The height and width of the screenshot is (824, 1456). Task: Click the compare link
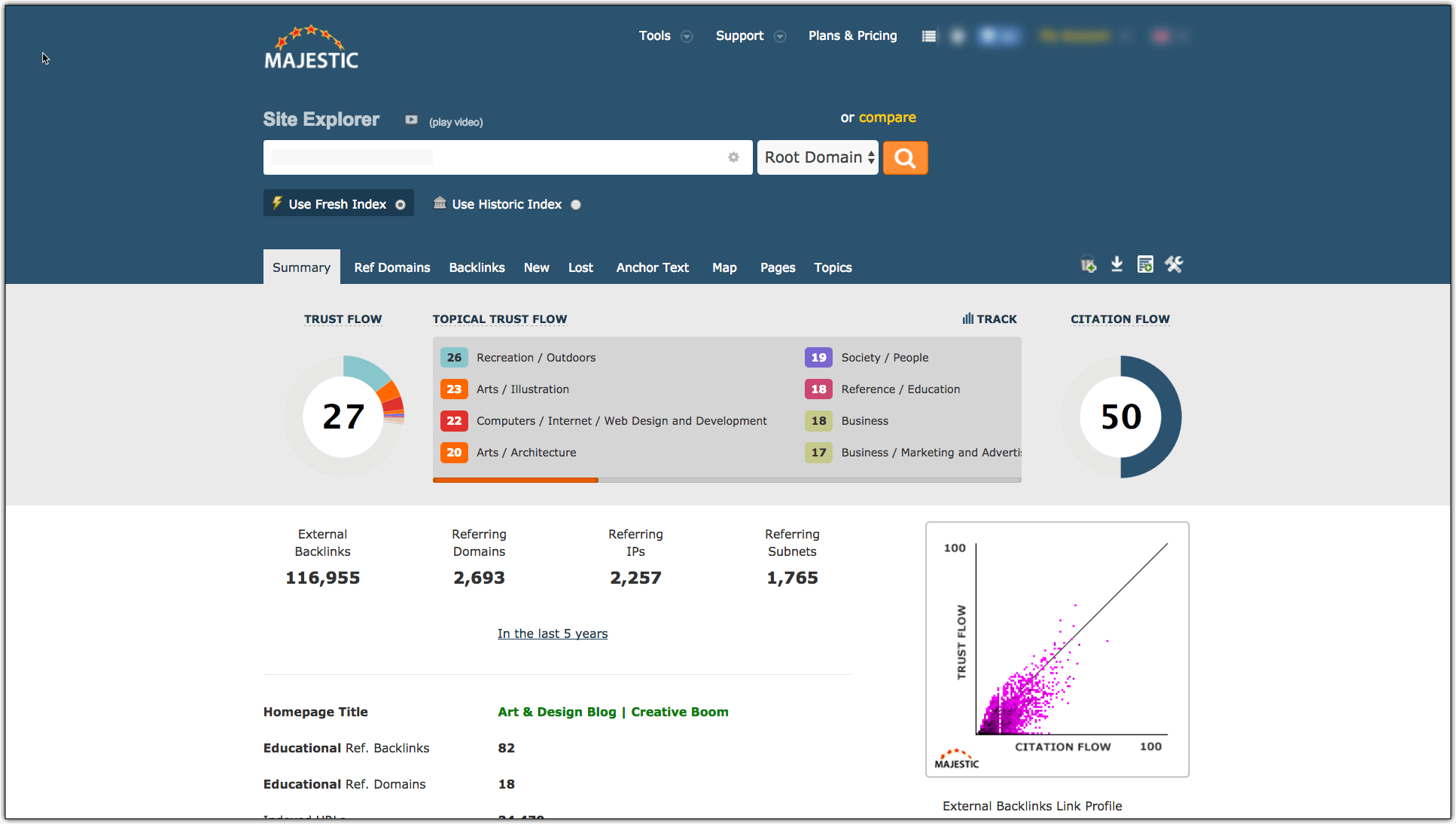click(888, 117)
